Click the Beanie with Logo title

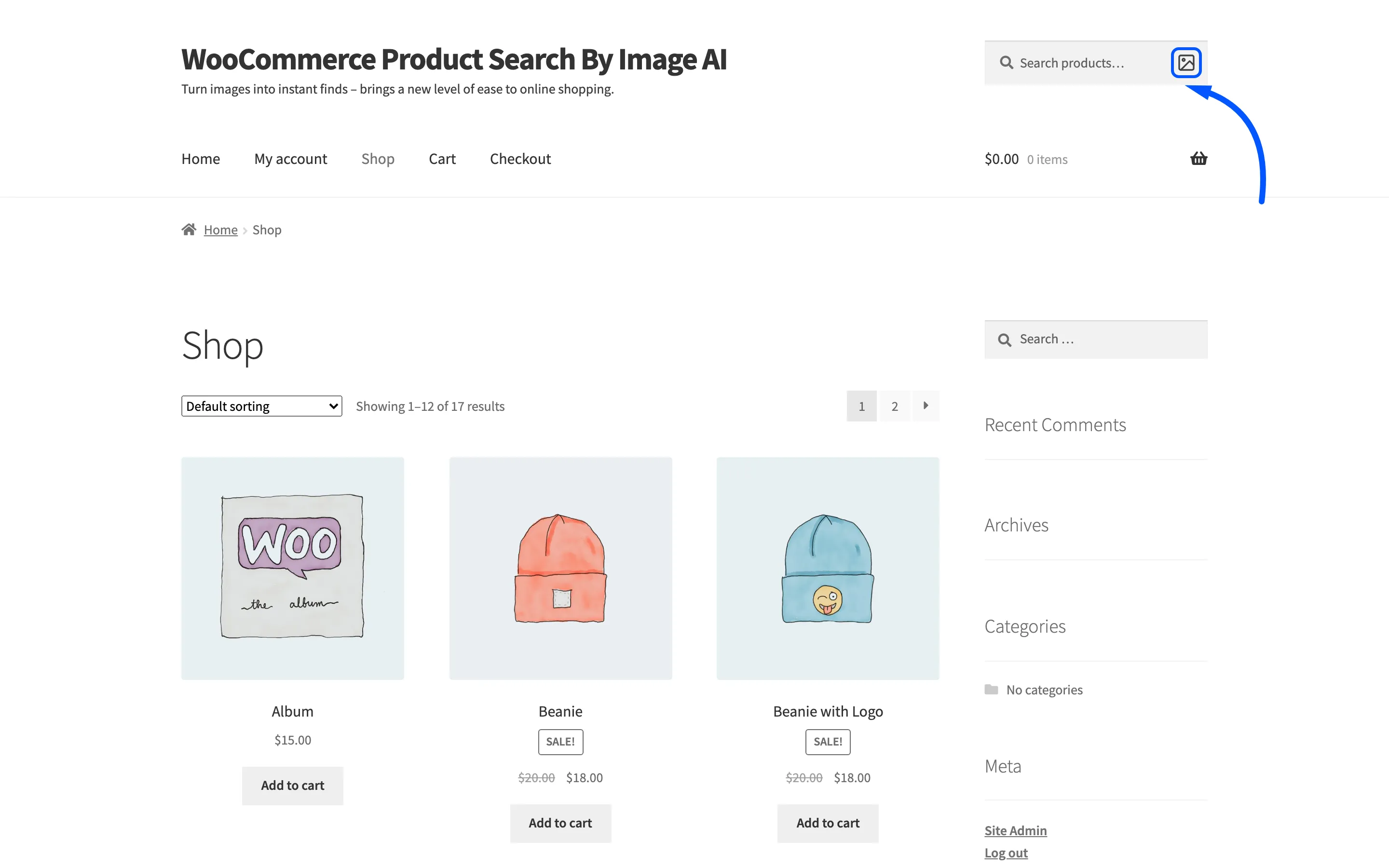(828, 711)
